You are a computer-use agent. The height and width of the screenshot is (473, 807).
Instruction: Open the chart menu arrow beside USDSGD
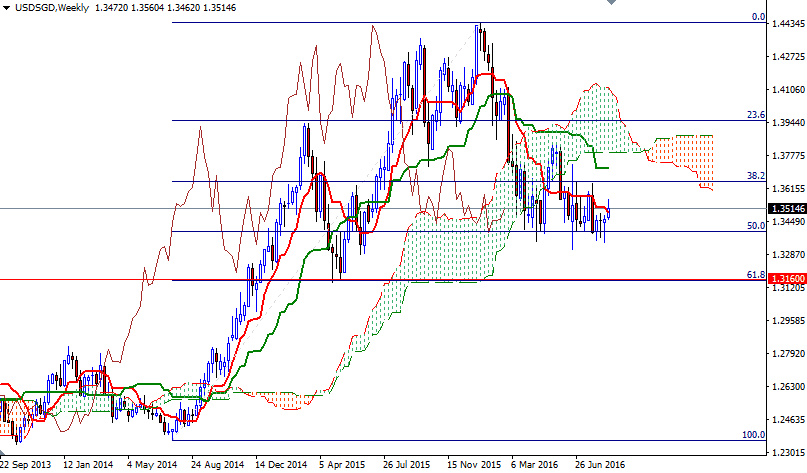[6, 8]
